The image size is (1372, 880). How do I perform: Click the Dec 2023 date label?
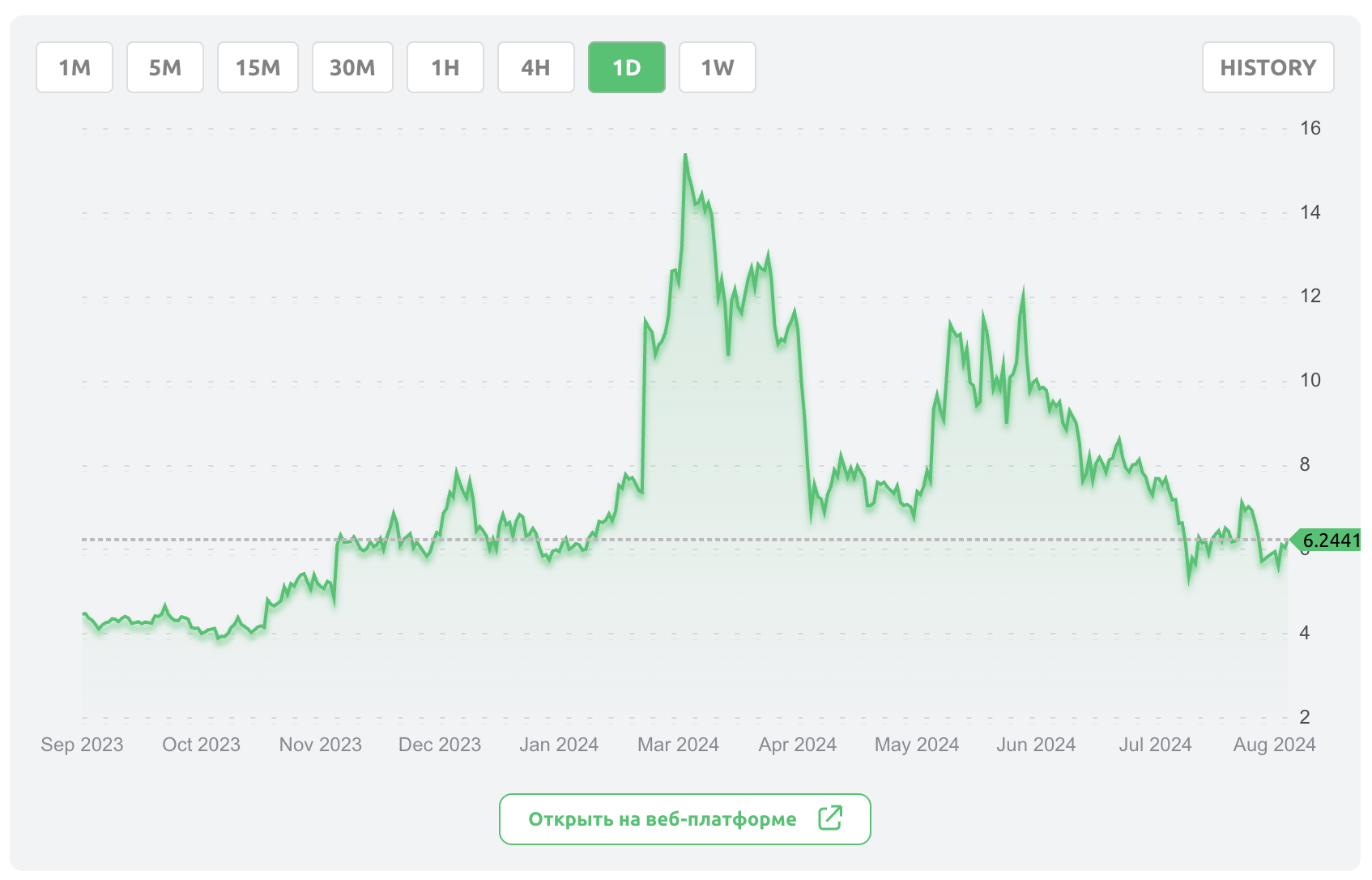tap(440, 745)
